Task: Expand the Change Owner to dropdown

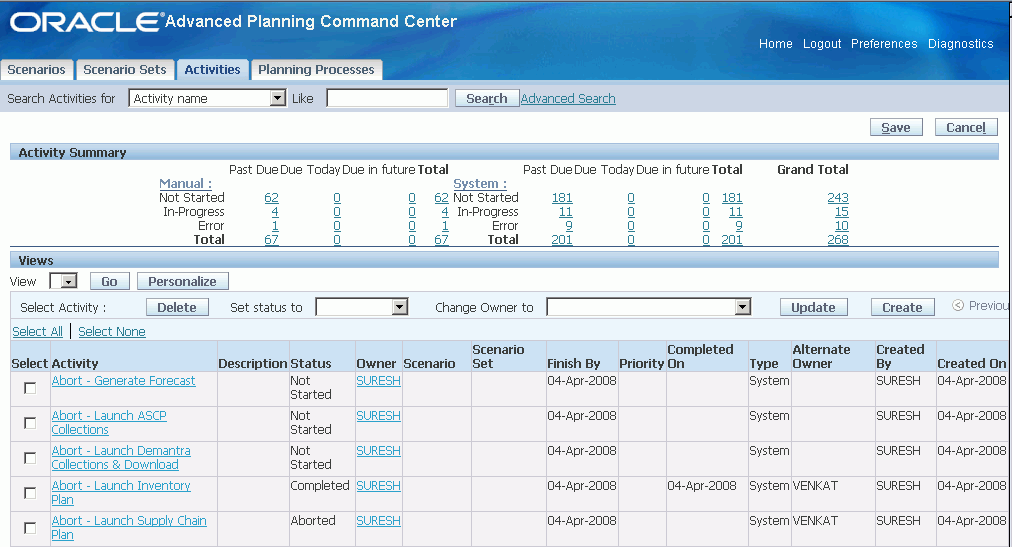Action: point(649,307)
